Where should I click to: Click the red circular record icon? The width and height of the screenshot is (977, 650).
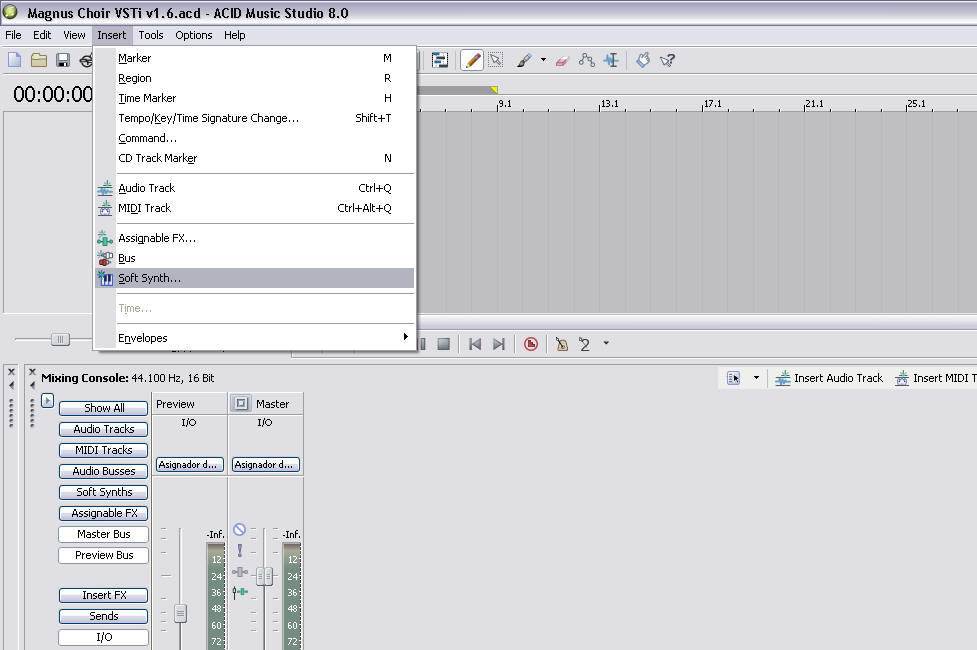pyautogui.click(x=531, y=344)
